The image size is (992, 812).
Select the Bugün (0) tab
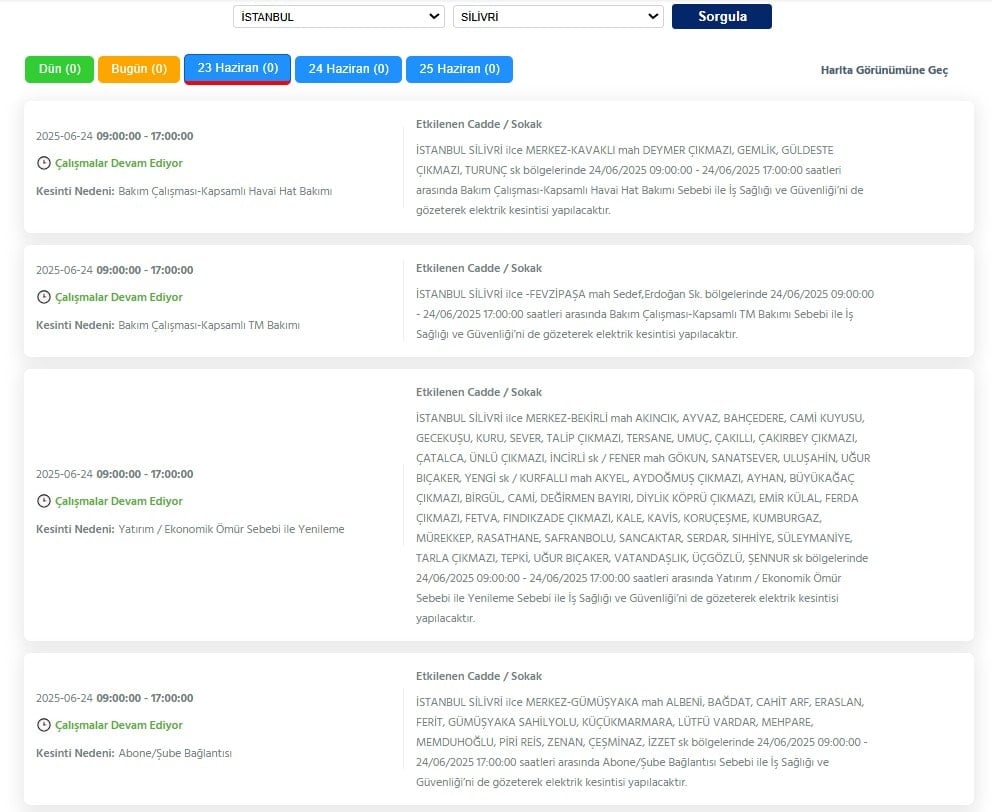[x=139, y=69]
